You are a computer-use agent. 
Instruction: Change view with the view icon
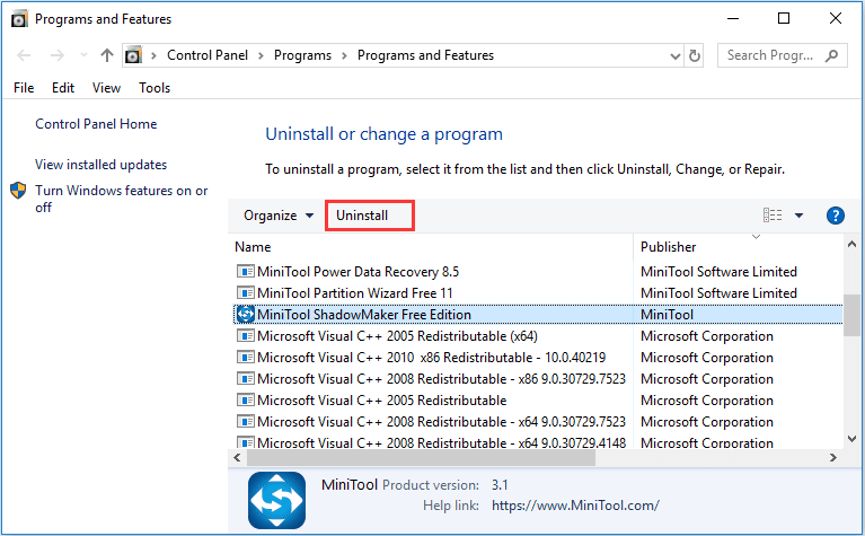coord(772,215)
